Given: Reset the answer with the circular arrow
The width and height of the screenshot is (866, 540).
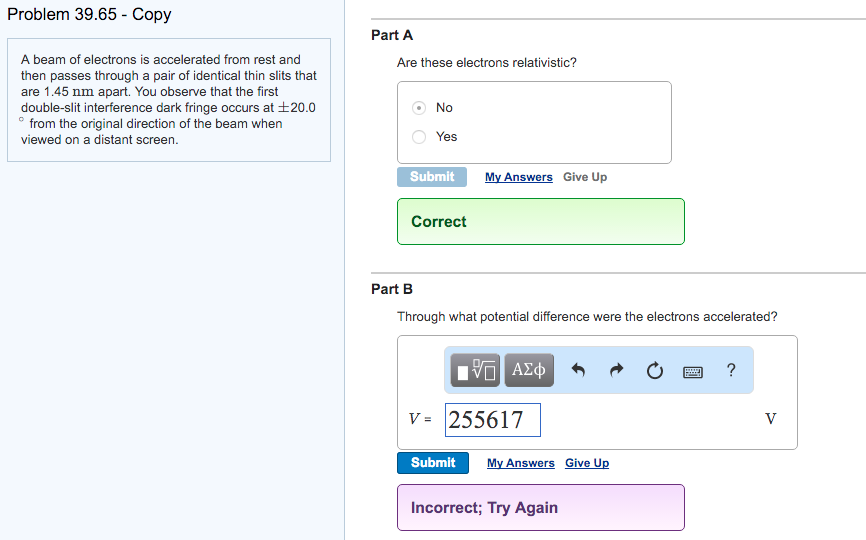Looking at the screenshot, I should (x=654, y=371).
